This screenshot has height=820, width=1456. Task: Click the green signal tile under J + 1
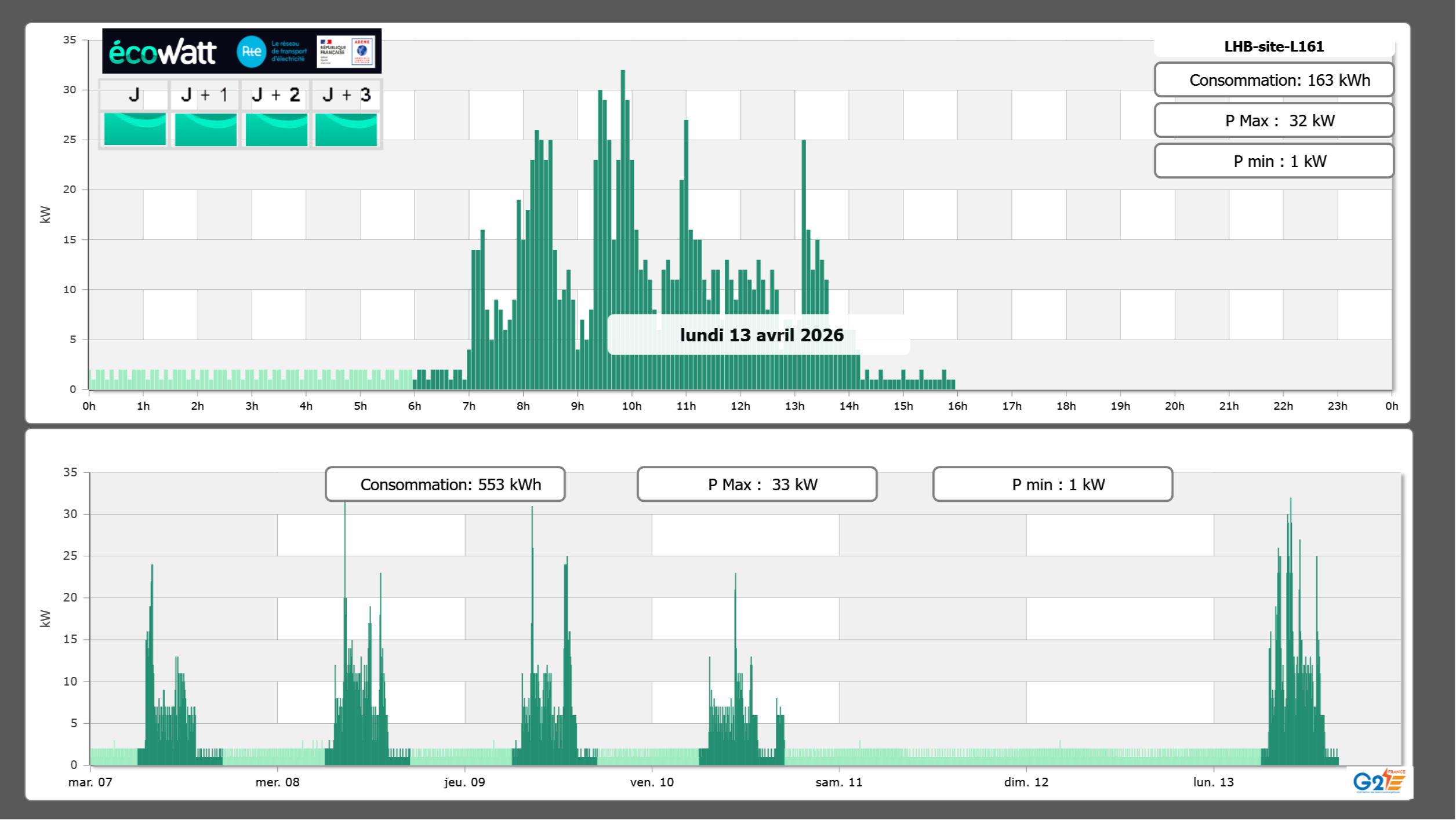tap(205, 129)
